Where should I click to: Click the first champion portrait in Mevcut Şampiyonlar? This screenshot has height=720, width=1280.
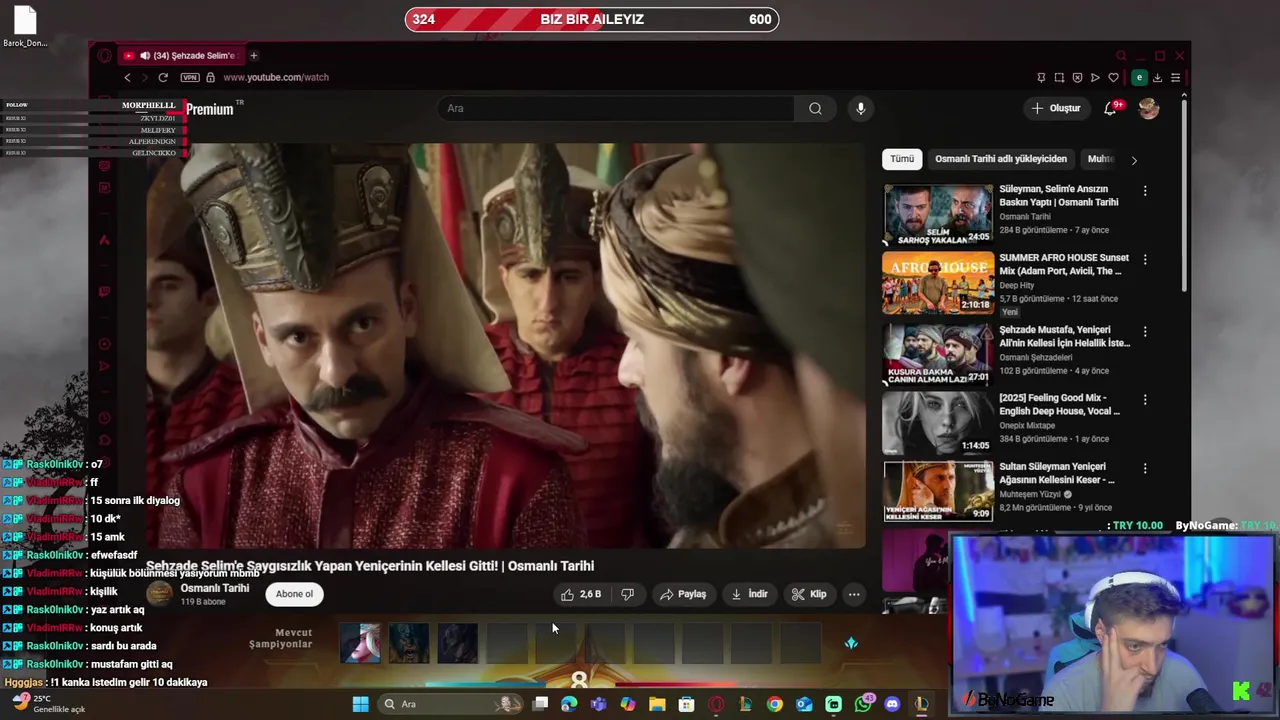[360, 643]
